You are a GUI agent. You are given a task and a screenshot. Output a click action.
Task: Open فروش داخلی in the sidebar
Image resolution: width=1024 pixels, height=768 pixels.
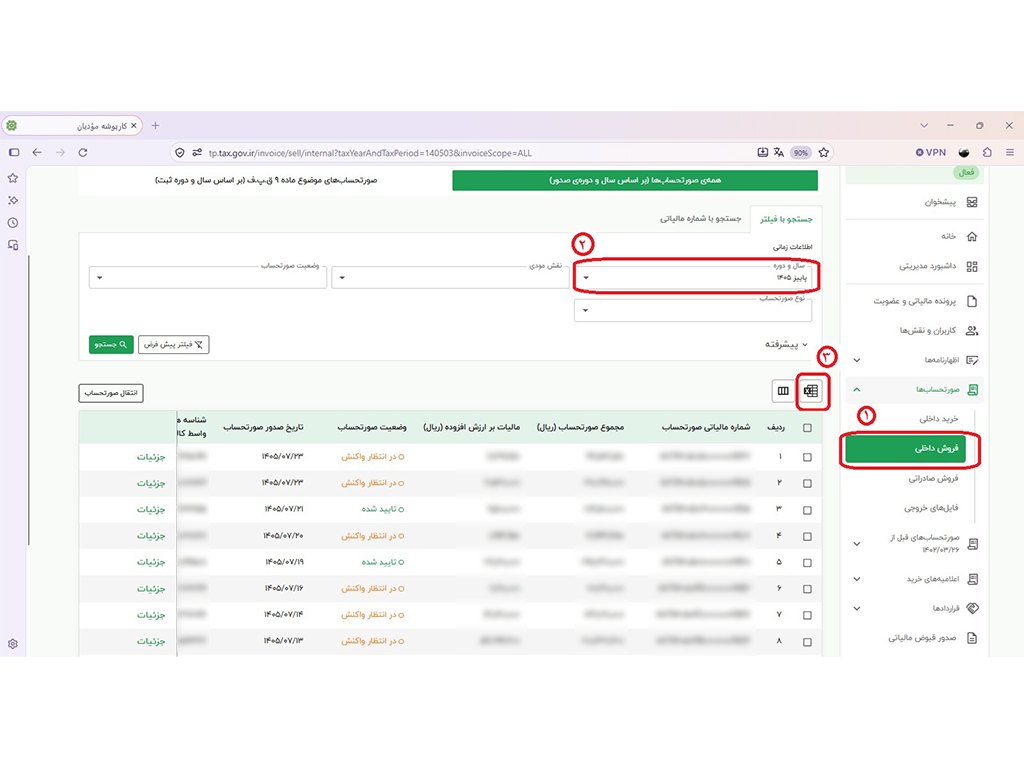pyautogui.click(x=905, y=449)
